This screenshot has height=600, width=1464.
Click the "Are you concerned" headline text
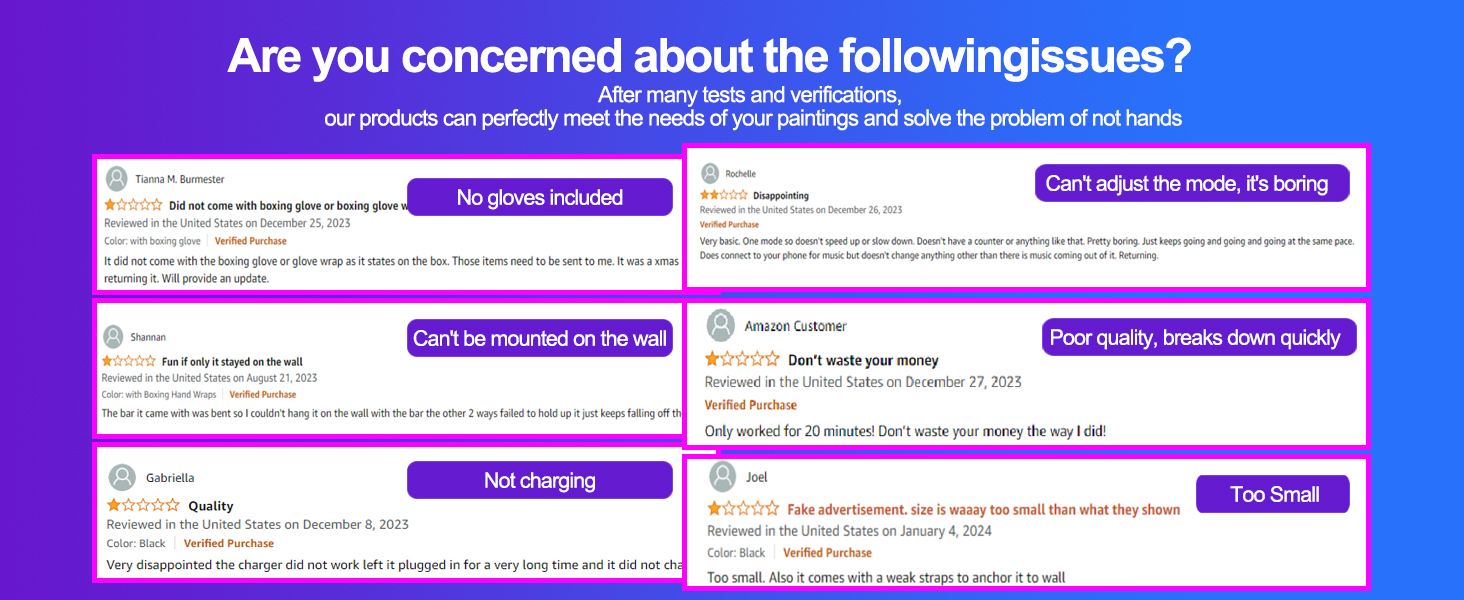708,57
